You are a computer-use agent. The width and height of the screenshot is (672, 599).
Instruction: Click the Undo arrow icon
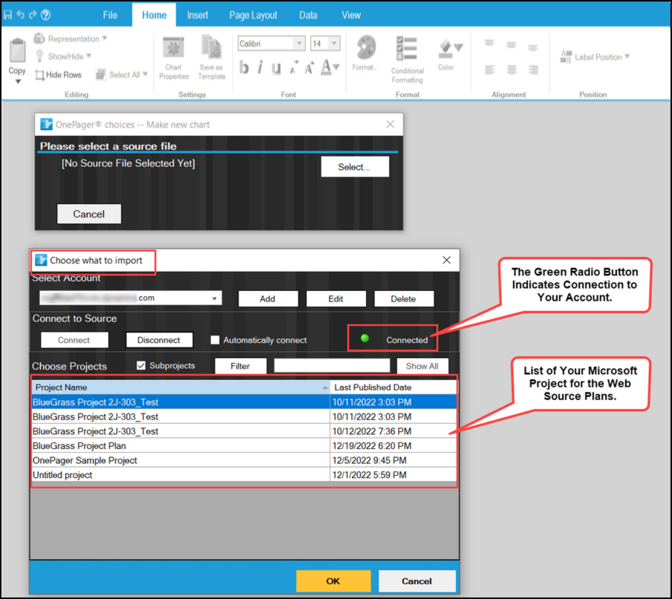click(20, 15)
